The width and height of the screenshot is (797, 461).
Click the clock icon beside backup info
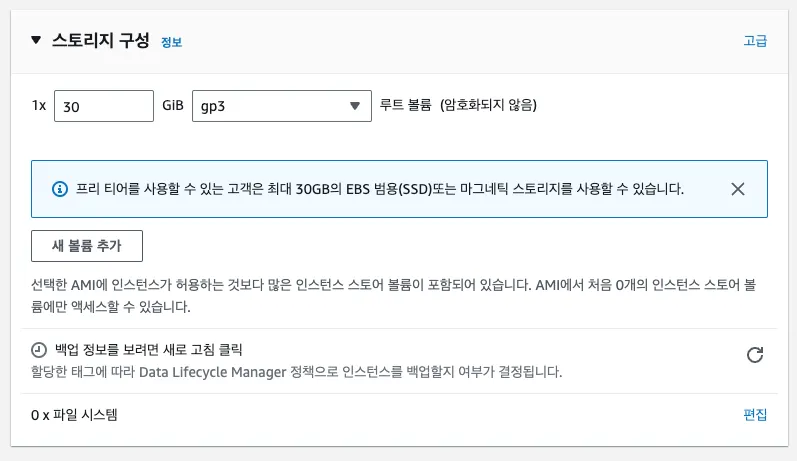coord(39,350)
